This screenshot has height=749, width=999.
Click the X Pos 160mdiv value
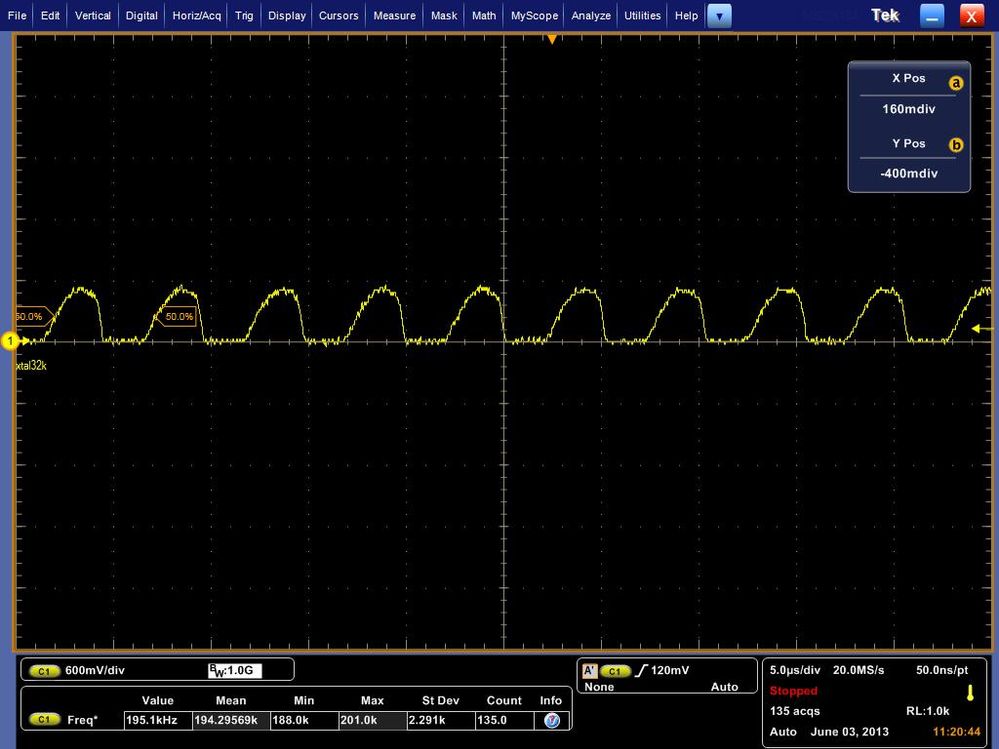909,109
